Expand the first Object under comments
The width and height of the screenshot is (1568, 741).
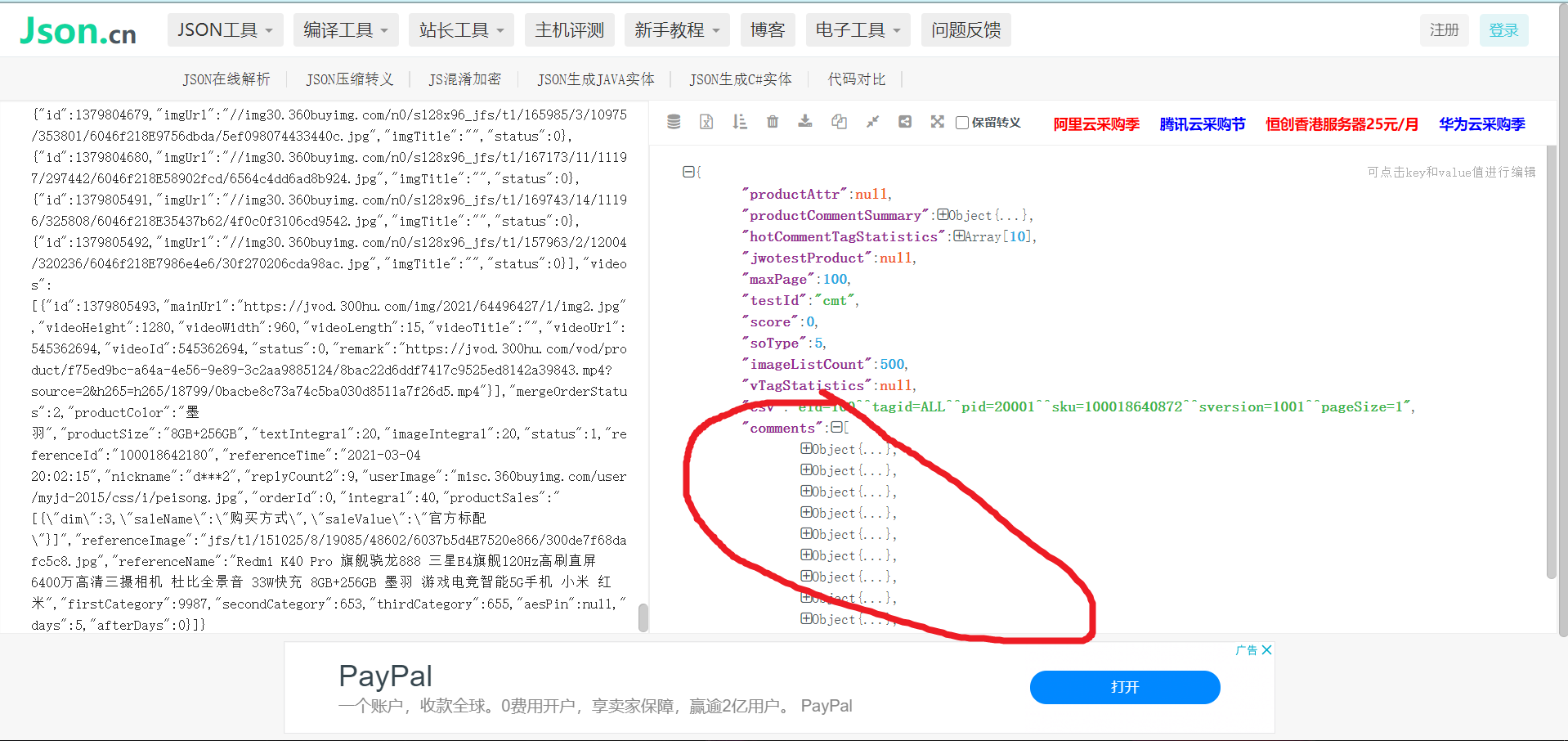pyautogui.click(x=806, y=448)
